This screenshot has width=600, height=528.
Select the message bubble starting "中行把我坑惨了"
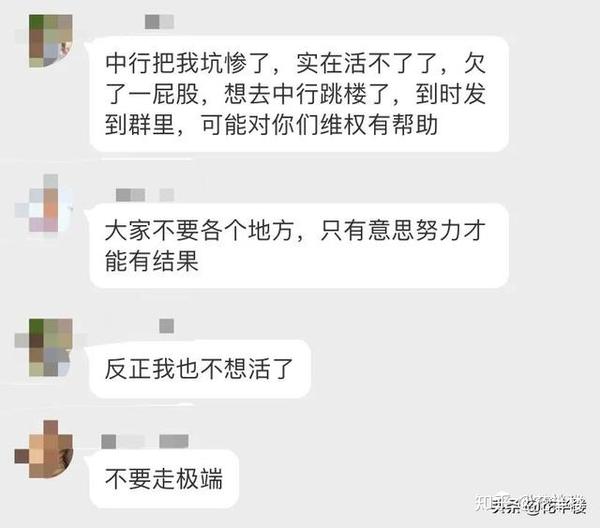[x=299, y=94]
